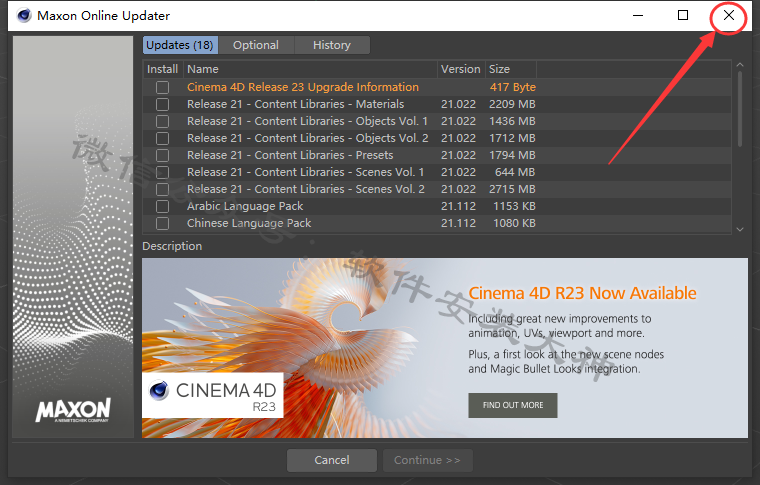The height and width of the screenshot is (485, 760).
Task: Sort by the Size column header
Action: click(x=510, y=69)
